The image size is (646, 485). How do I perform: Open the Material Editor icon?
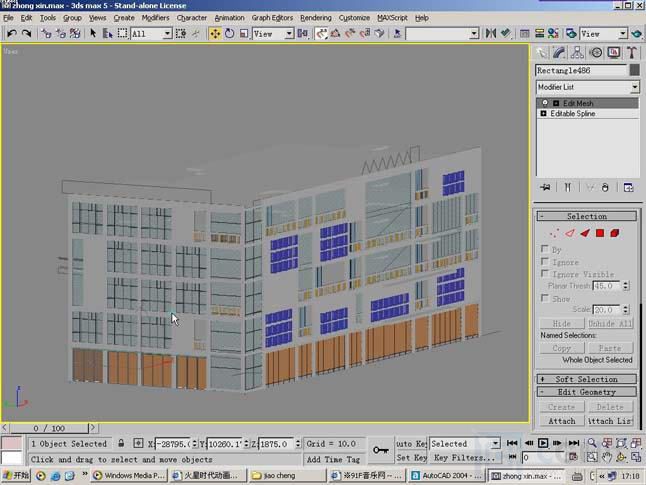point(553,33)
